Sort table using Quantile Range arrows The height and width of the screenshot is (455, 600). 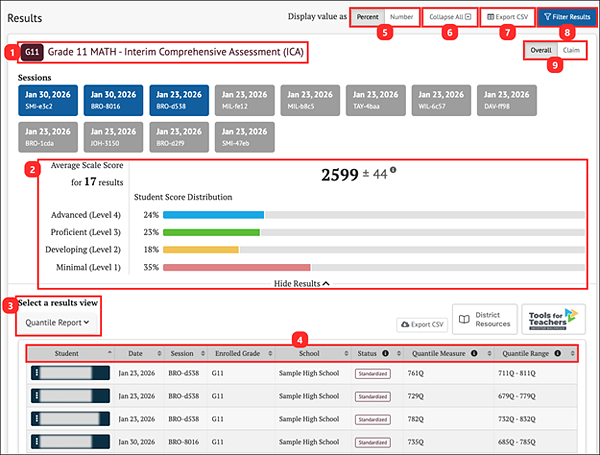(x=572, y=353)
